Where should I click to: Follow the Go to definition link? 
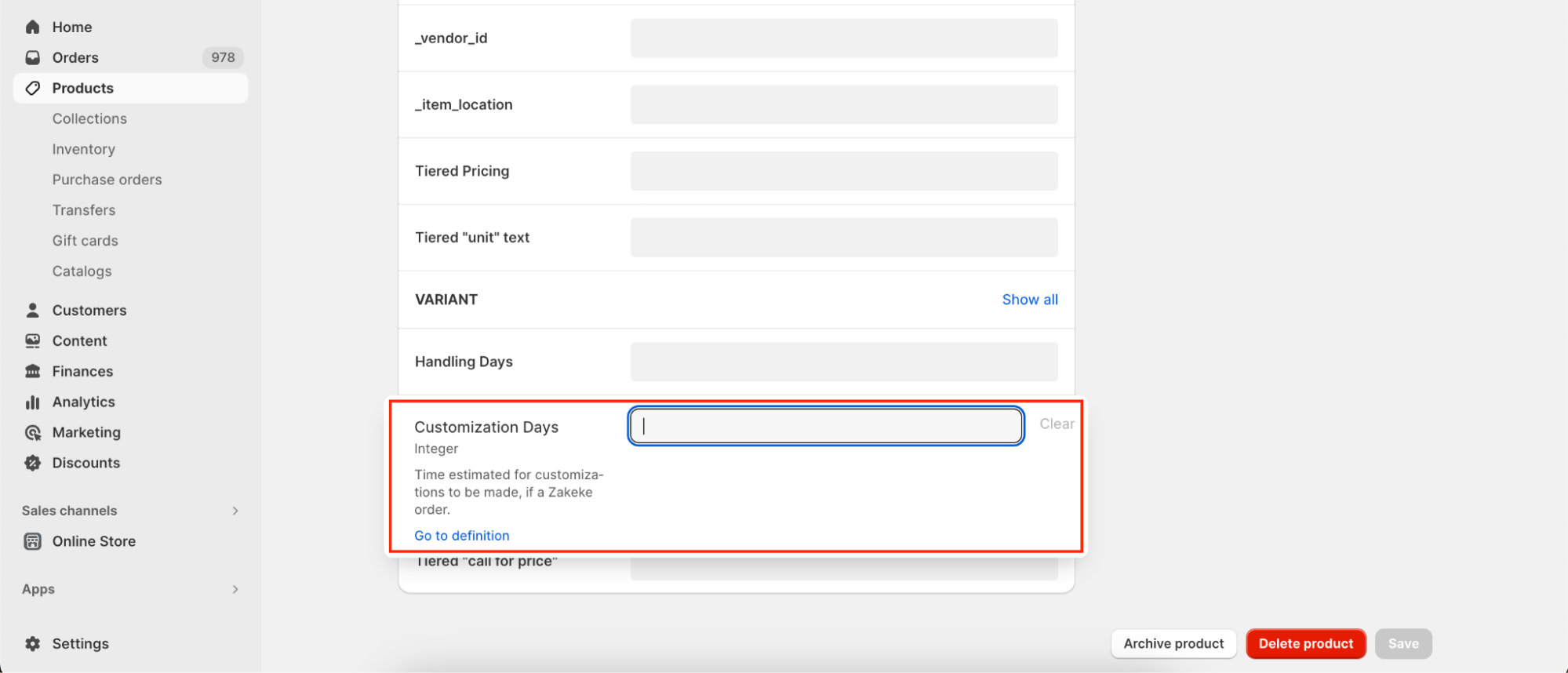point(461,536)
